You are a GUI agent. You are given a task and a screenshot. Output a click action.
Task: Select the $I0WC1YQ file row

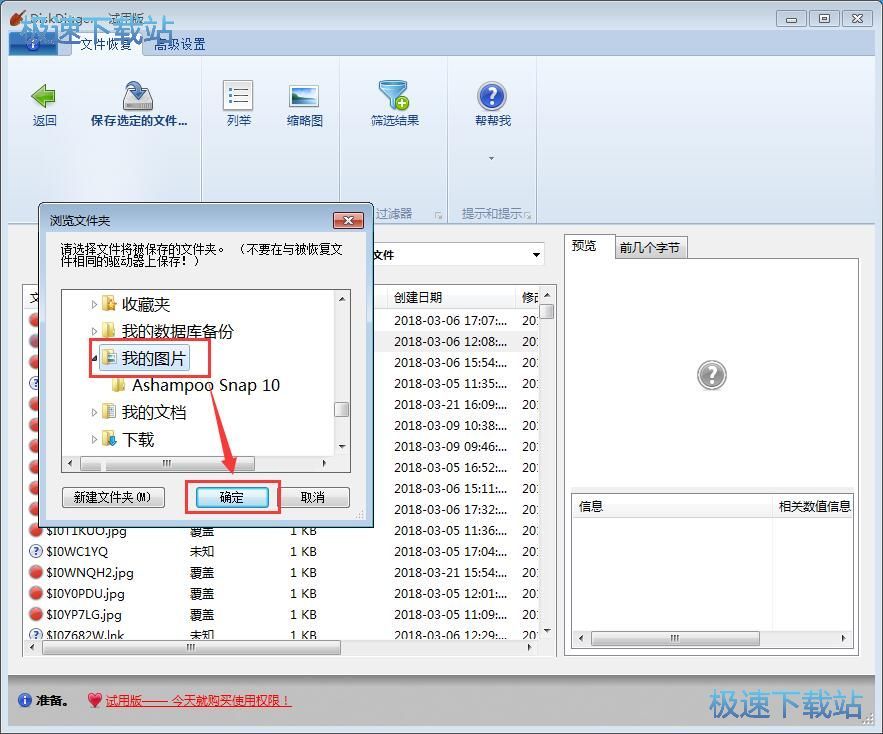[282, 551]
